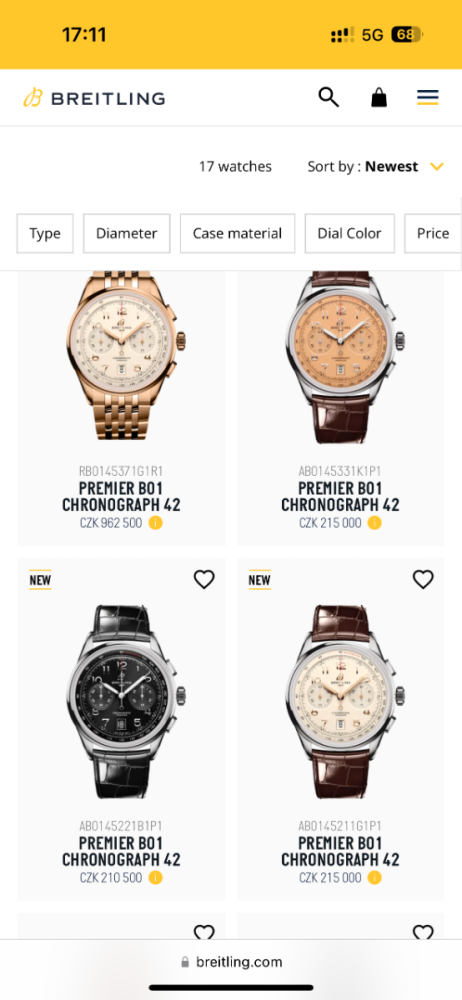Screen dimensions: 462x1000
Task: Open the RB0145371G1R1 Premier B01 Chronograph title
Action: click(x=121, y=497)
